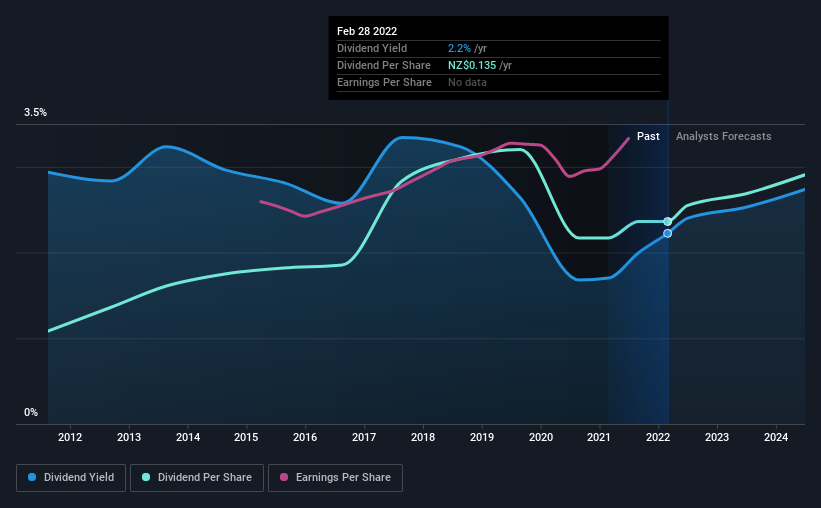Toggle the Earnings Per Share legend button
Viewport: 821px width, 508px height.
335,478
